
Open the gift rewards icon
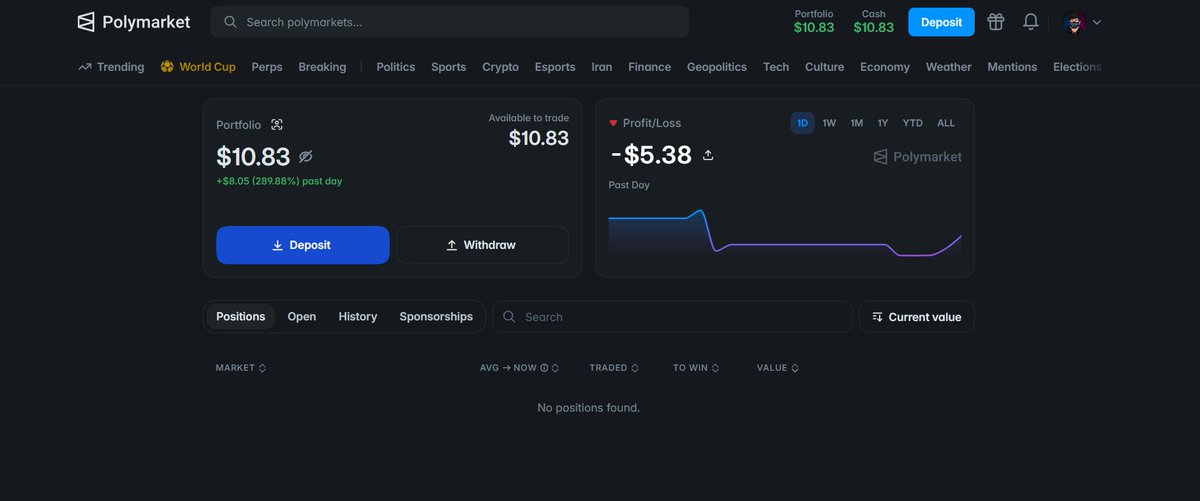(x=995, y=22)
